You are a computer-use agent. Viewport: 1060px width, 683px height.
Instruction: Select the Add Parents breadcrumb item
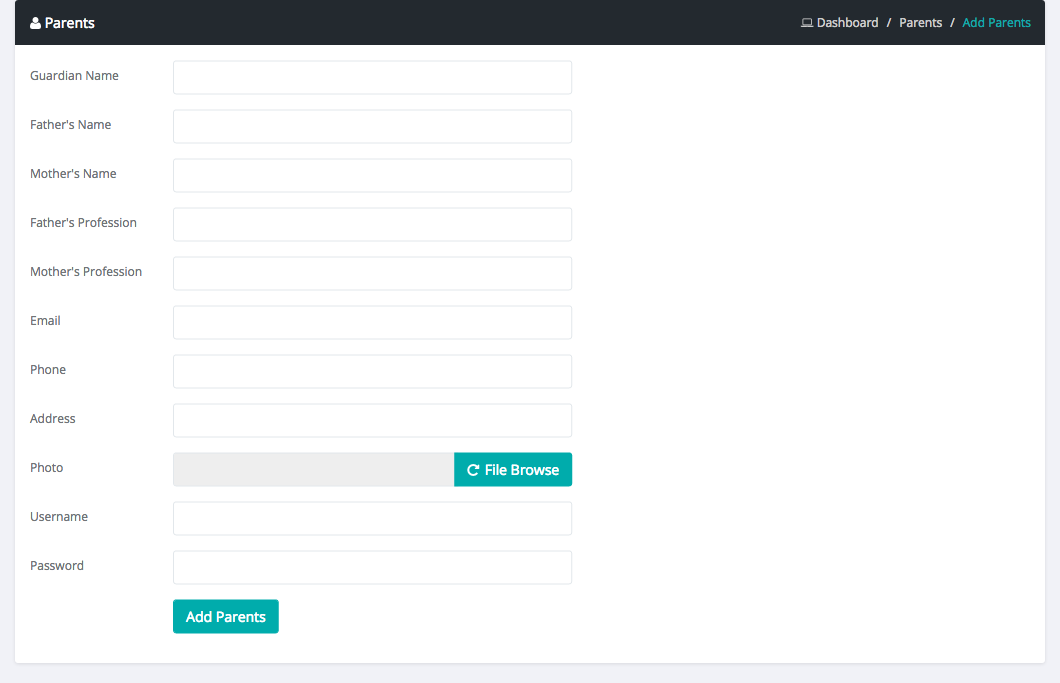[x=996, y=23]
